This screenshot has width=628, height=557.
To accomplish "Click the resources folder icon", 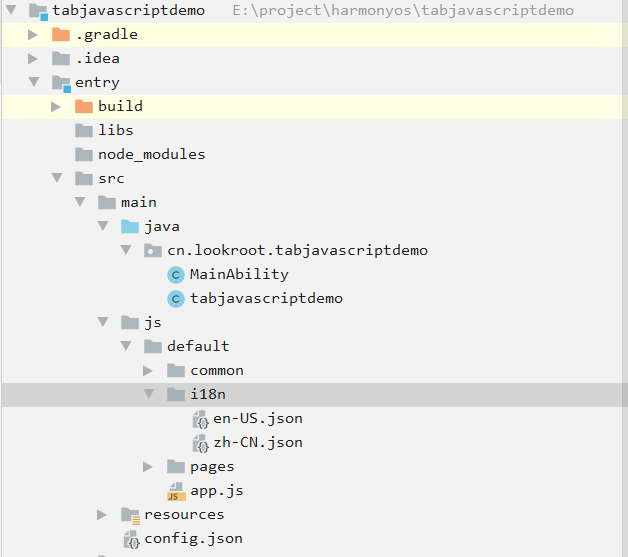I will click(x=130, y=515).
